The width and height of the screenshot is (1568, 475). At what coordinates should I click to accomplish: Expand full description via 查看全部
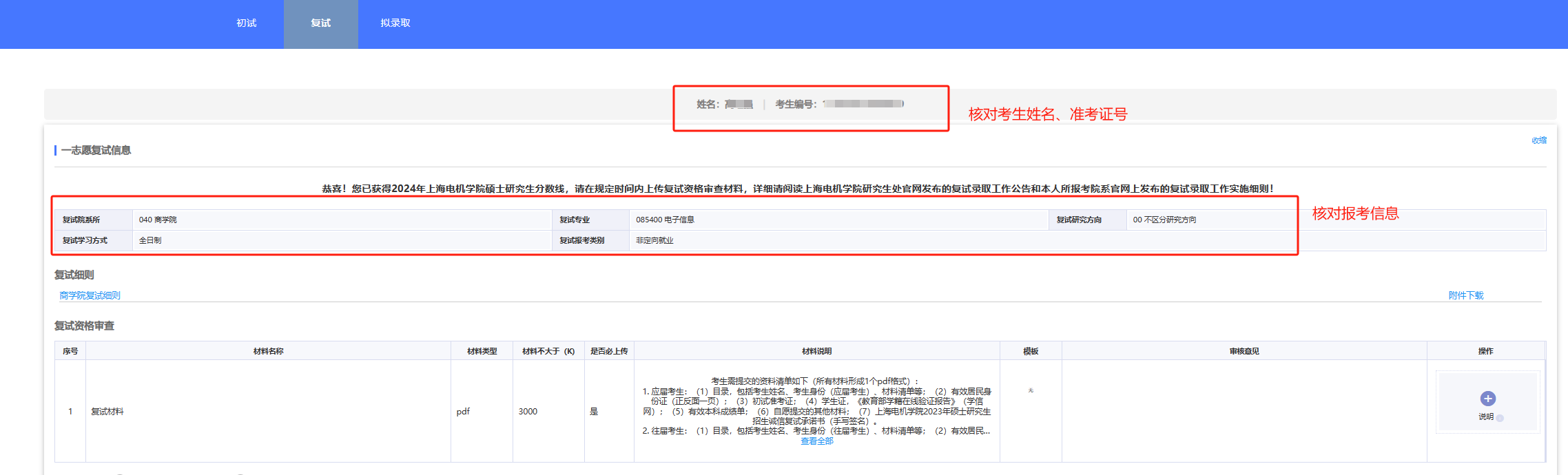[x=816, y=441]
